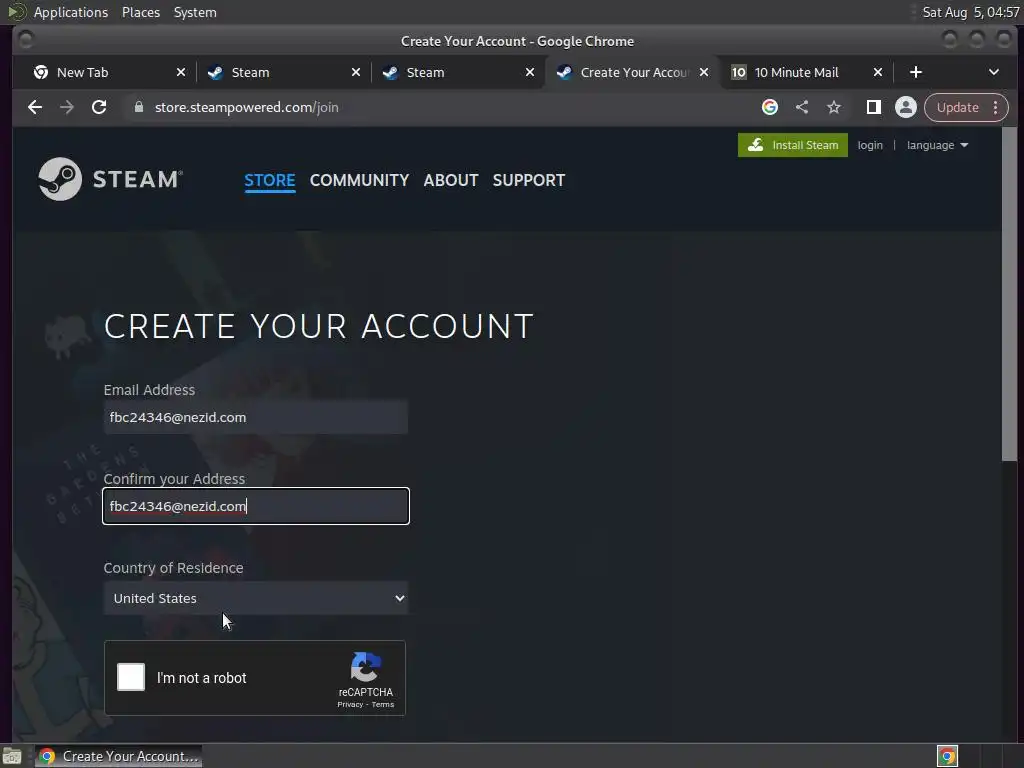1024x768 pixels.
Task: Open the Google icon in address bar
Action: click(770, 107)
